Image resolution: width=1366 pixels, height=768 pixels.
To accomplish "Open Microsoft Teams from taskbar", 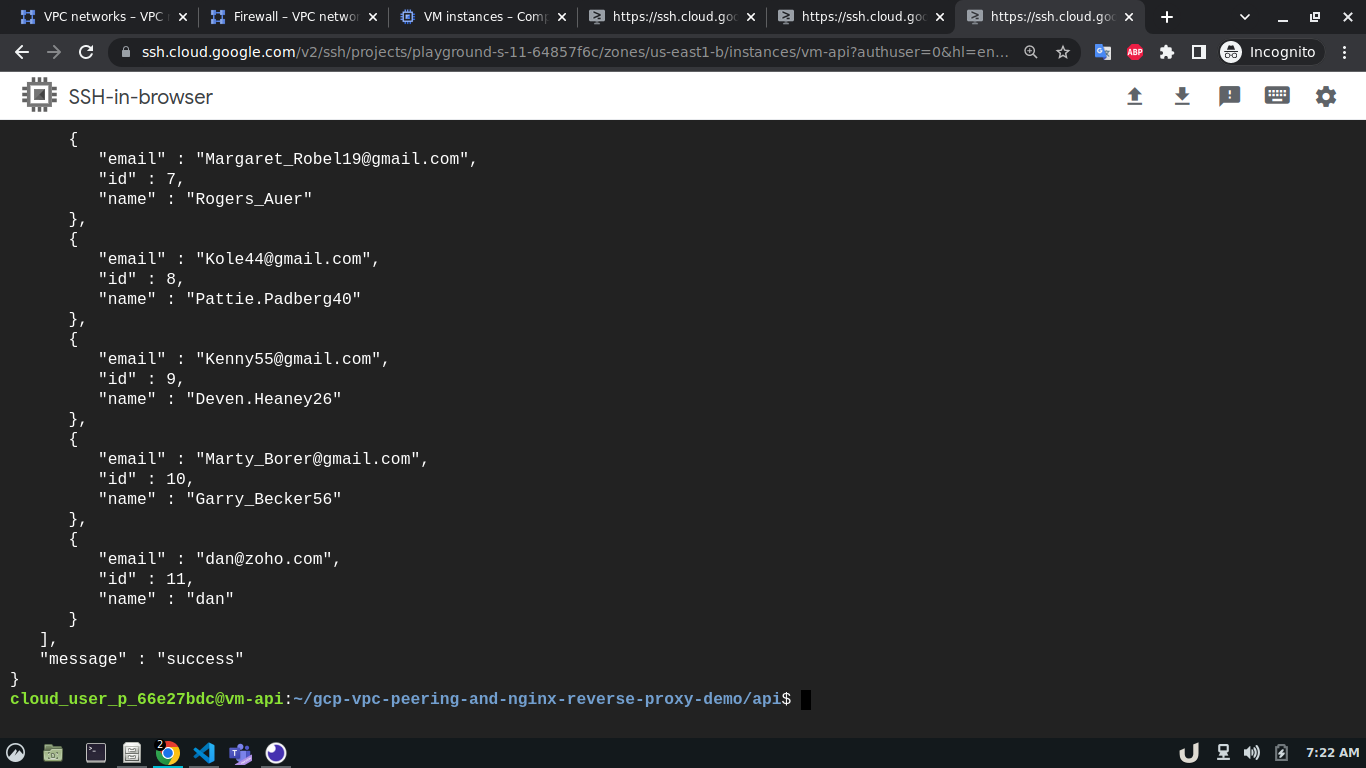I will click(240, 753).
